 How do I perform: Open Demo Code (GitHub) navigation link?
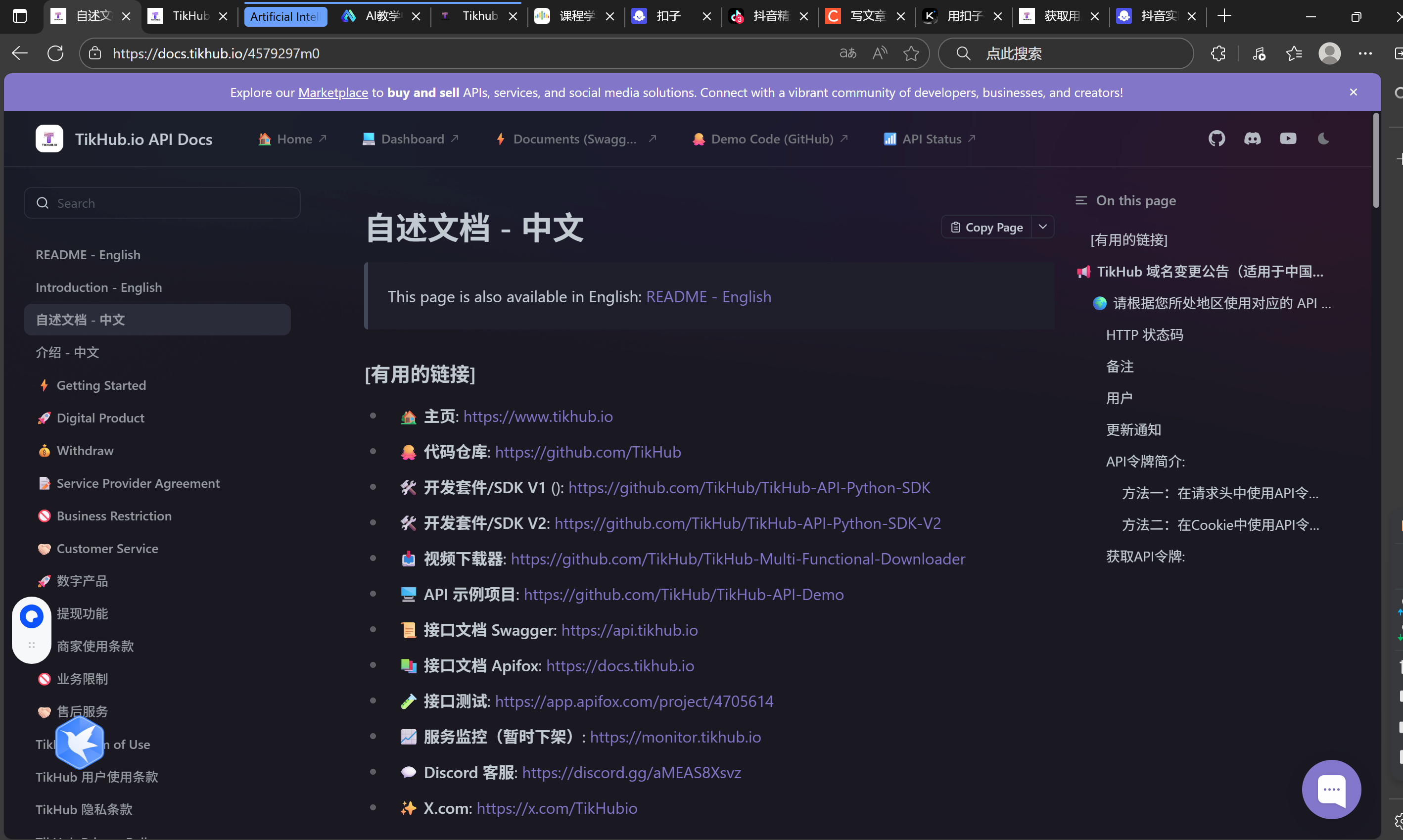[x=770, y=139]
